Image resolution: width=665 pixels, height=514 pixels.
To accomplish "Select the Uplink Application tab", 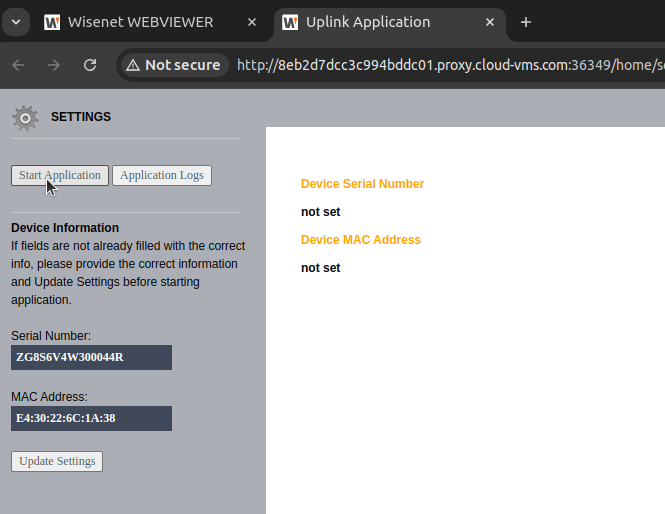I will point(380,22).
